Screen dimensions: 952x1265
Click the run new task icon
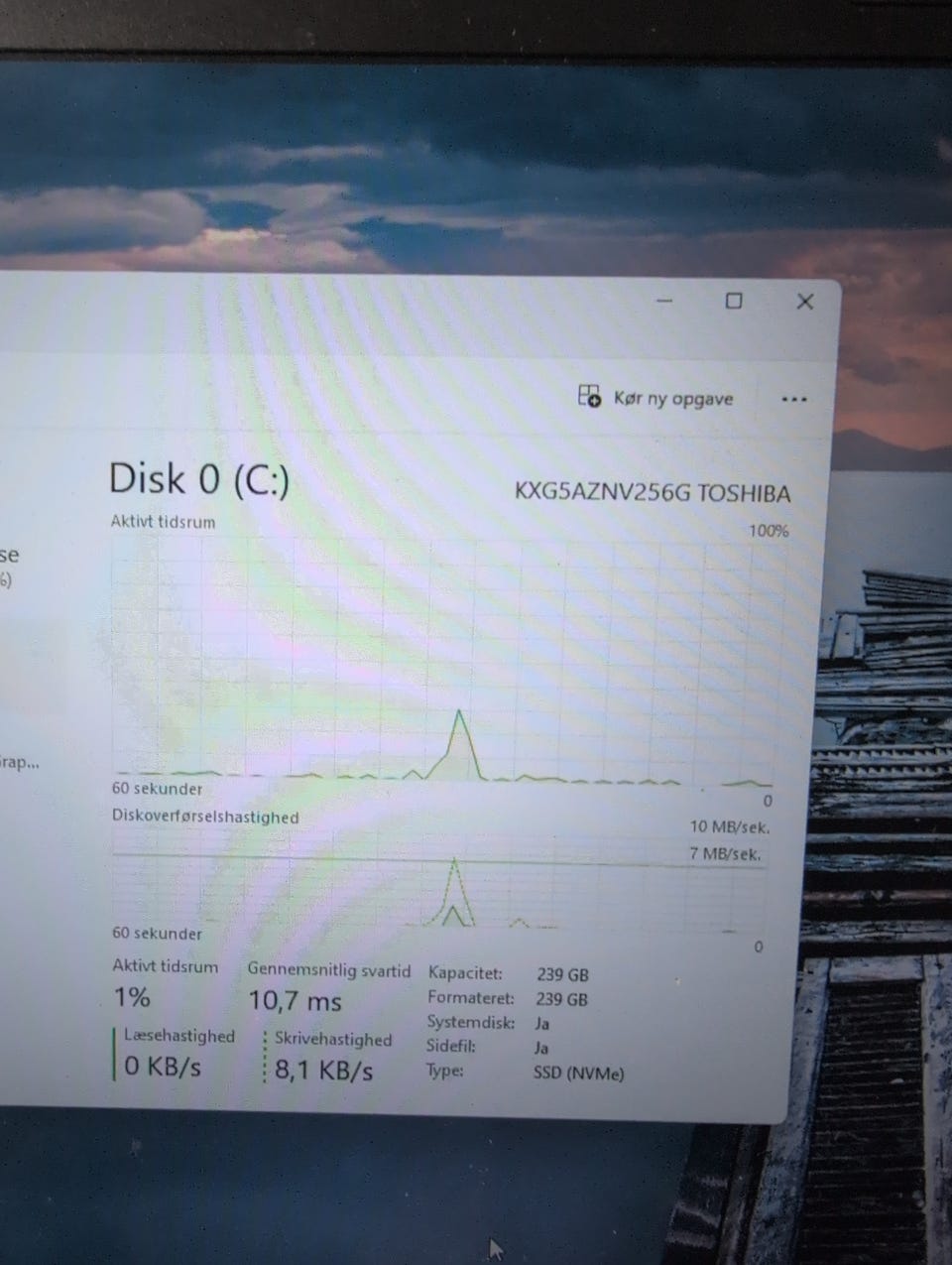(589, 396)
